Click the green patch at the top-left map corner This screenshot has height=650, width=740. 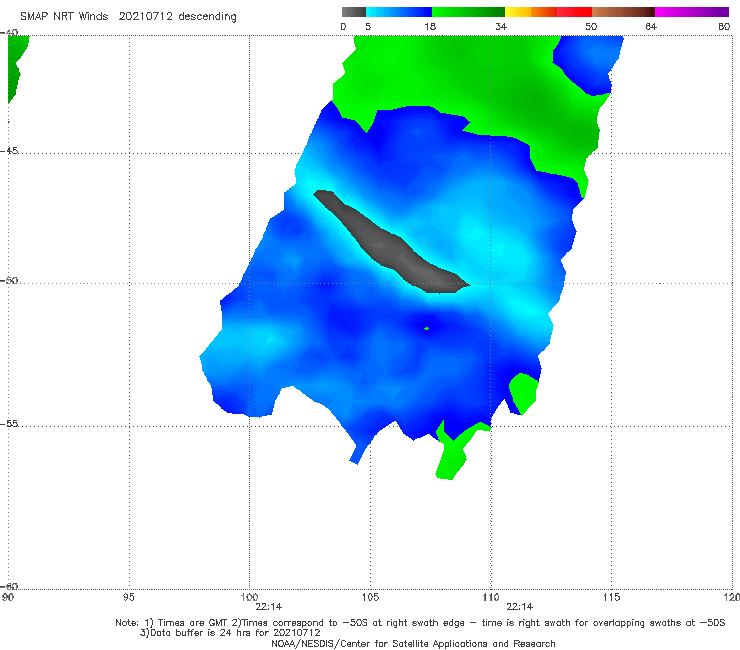pyautogui.click(x=17, y=66)
